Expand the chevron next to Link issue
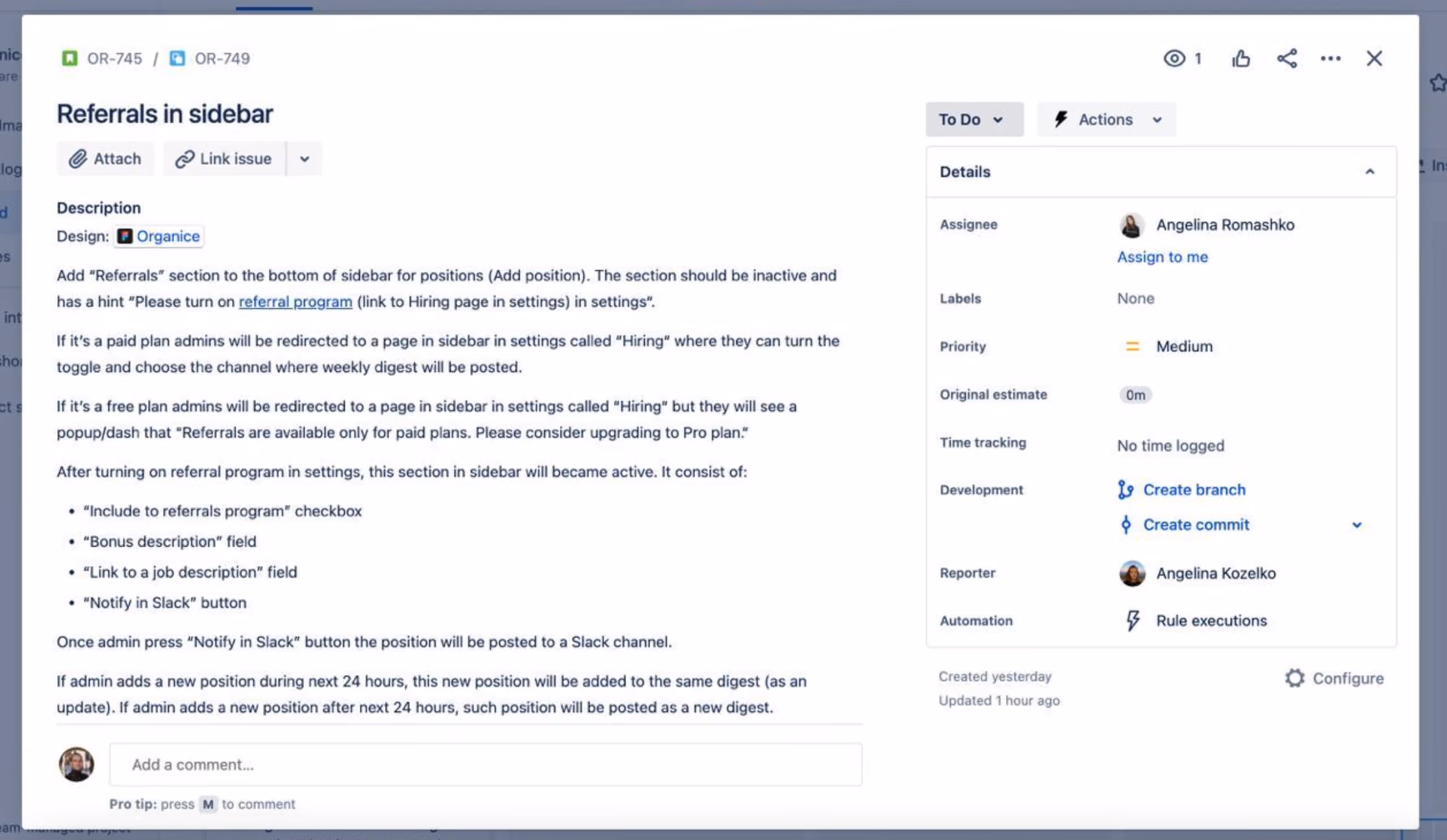Viewport: 1447px width, 840px height. (304, 158)
